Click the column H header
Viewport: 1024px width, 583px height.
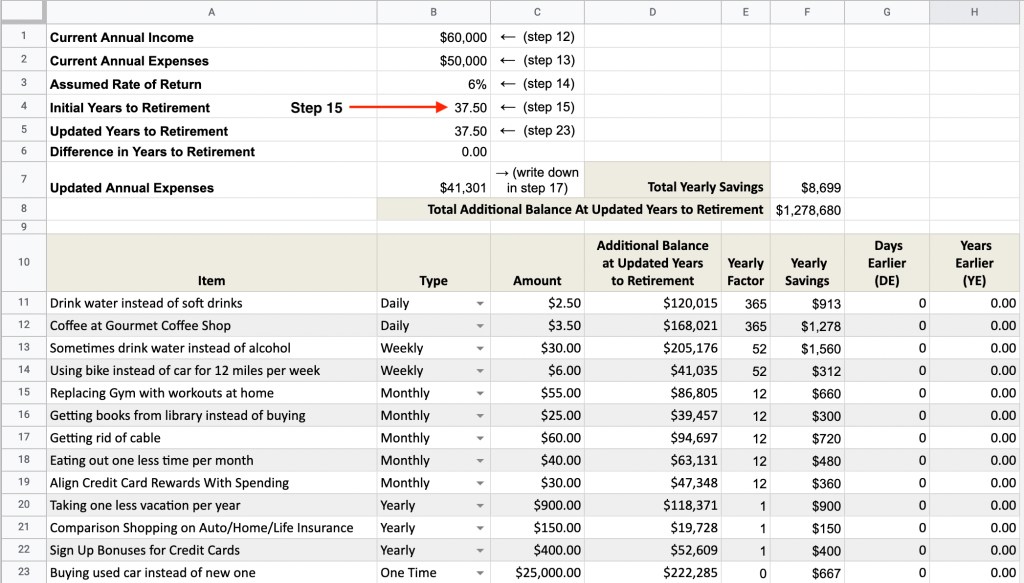coord(975,12)
